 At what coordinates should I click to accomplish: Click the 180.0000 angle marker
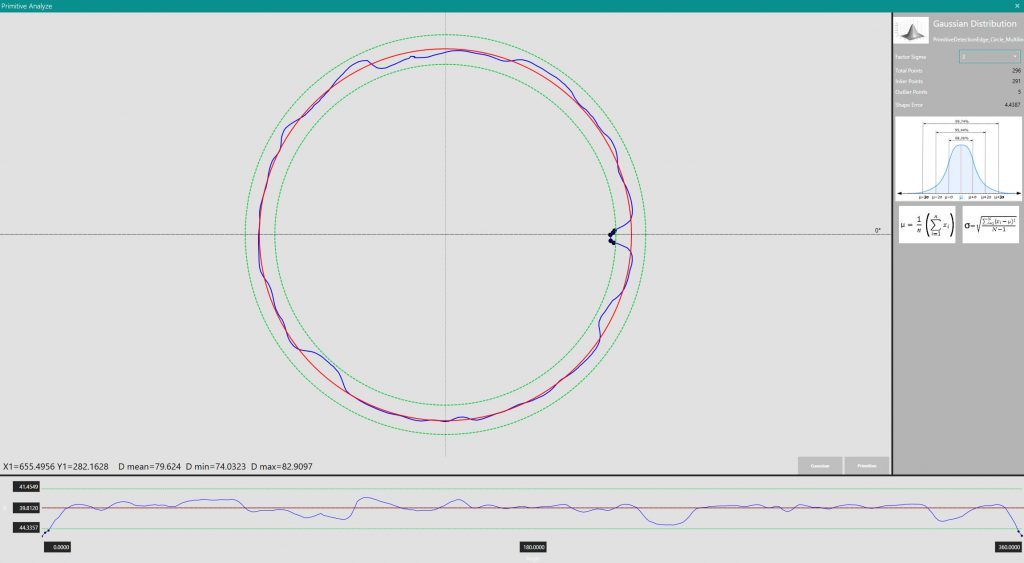(x=533, y=547)
